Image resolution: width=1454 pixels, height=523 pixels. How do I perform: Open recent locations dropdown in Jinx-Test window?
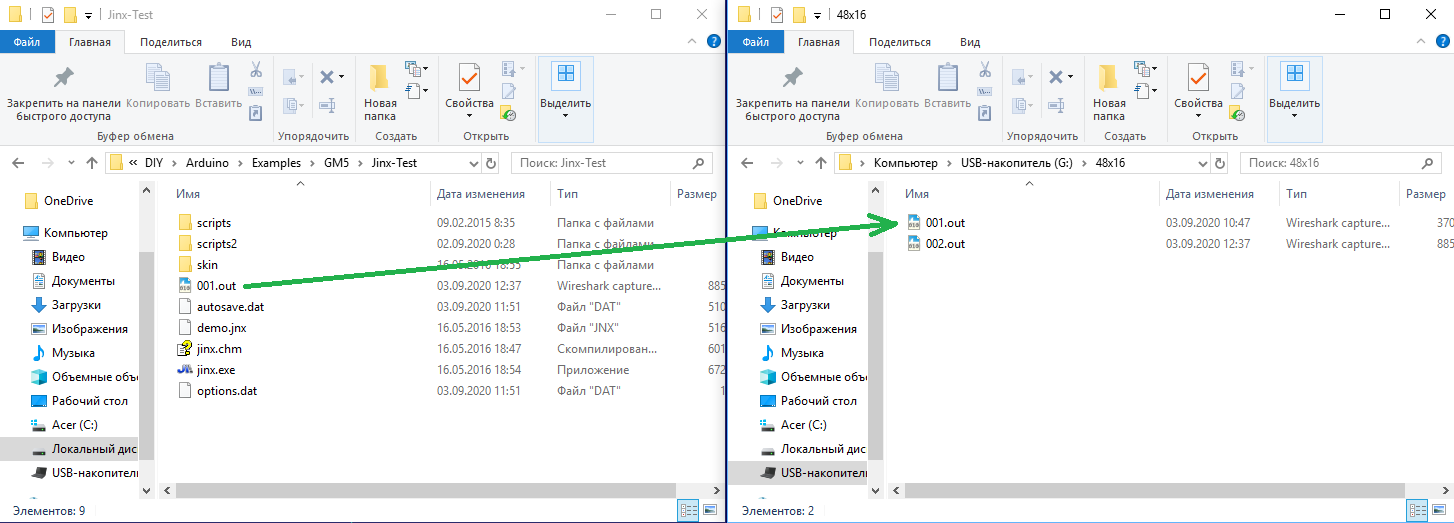(x=70, y=162)
